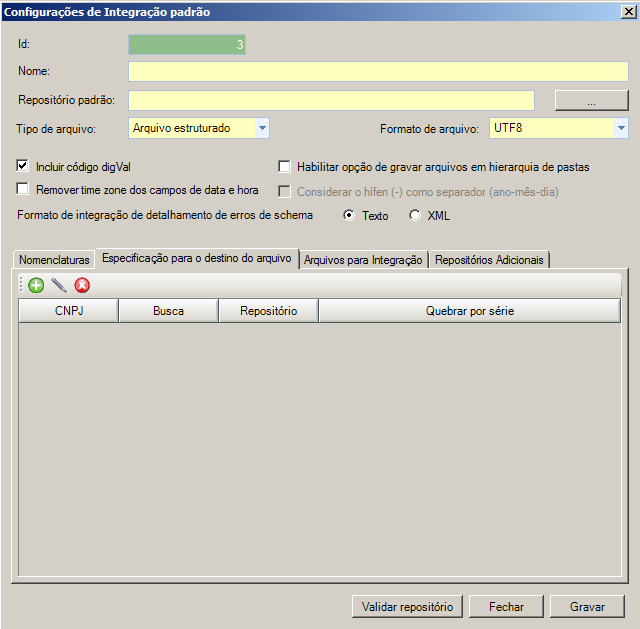Select XML radio option for schema errors
The image size is (640, 629).
(415, 215)
